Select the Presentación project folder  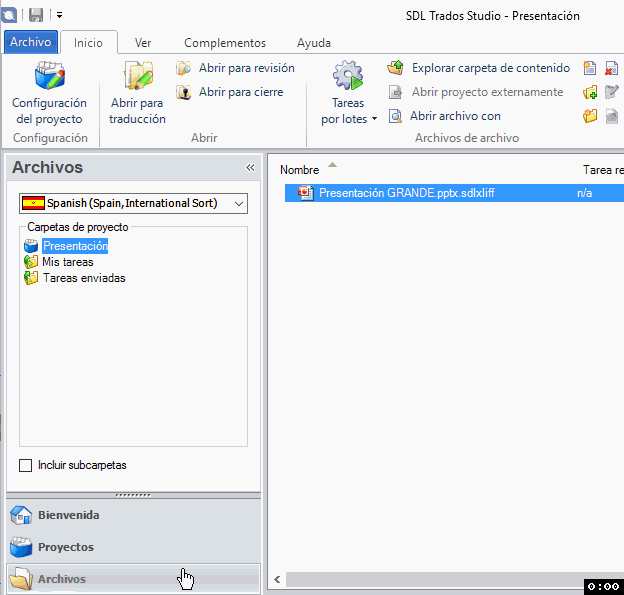[x=75, y=246]
